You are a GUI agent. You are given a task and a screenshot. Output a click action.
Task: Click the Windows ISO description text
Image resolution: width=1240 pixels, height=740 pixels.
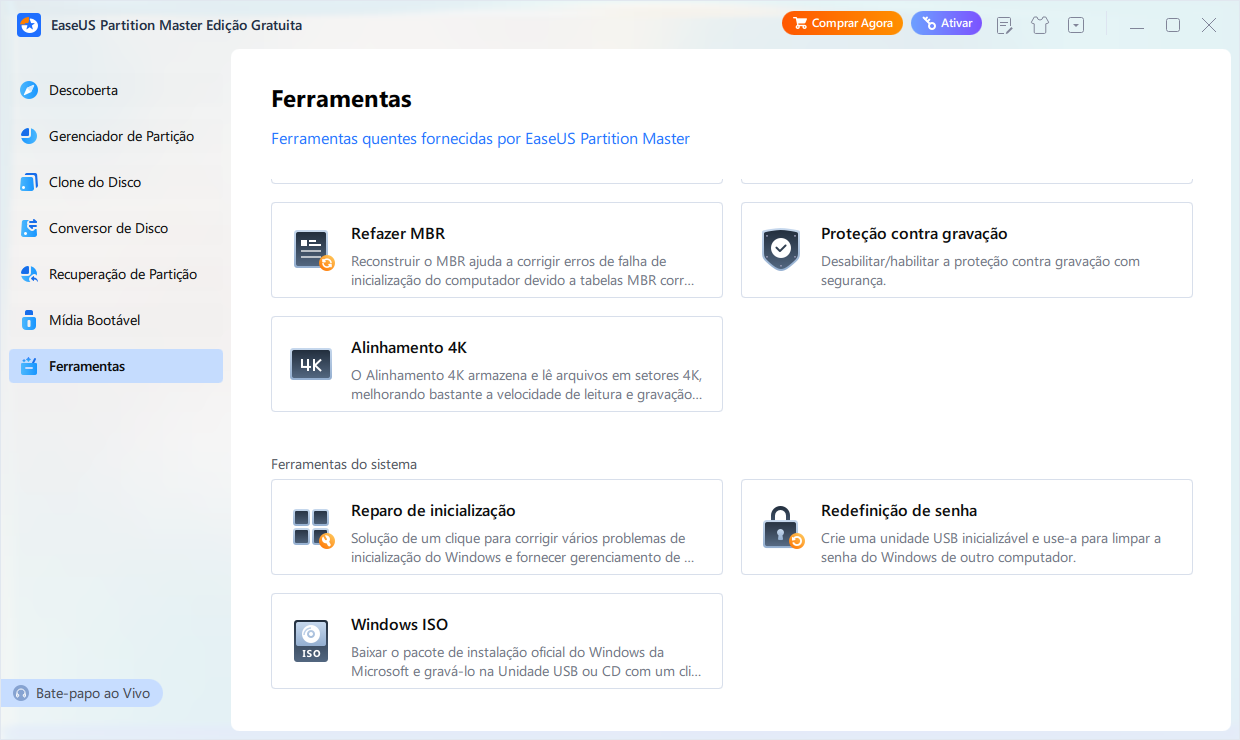(x=526, y=662)
